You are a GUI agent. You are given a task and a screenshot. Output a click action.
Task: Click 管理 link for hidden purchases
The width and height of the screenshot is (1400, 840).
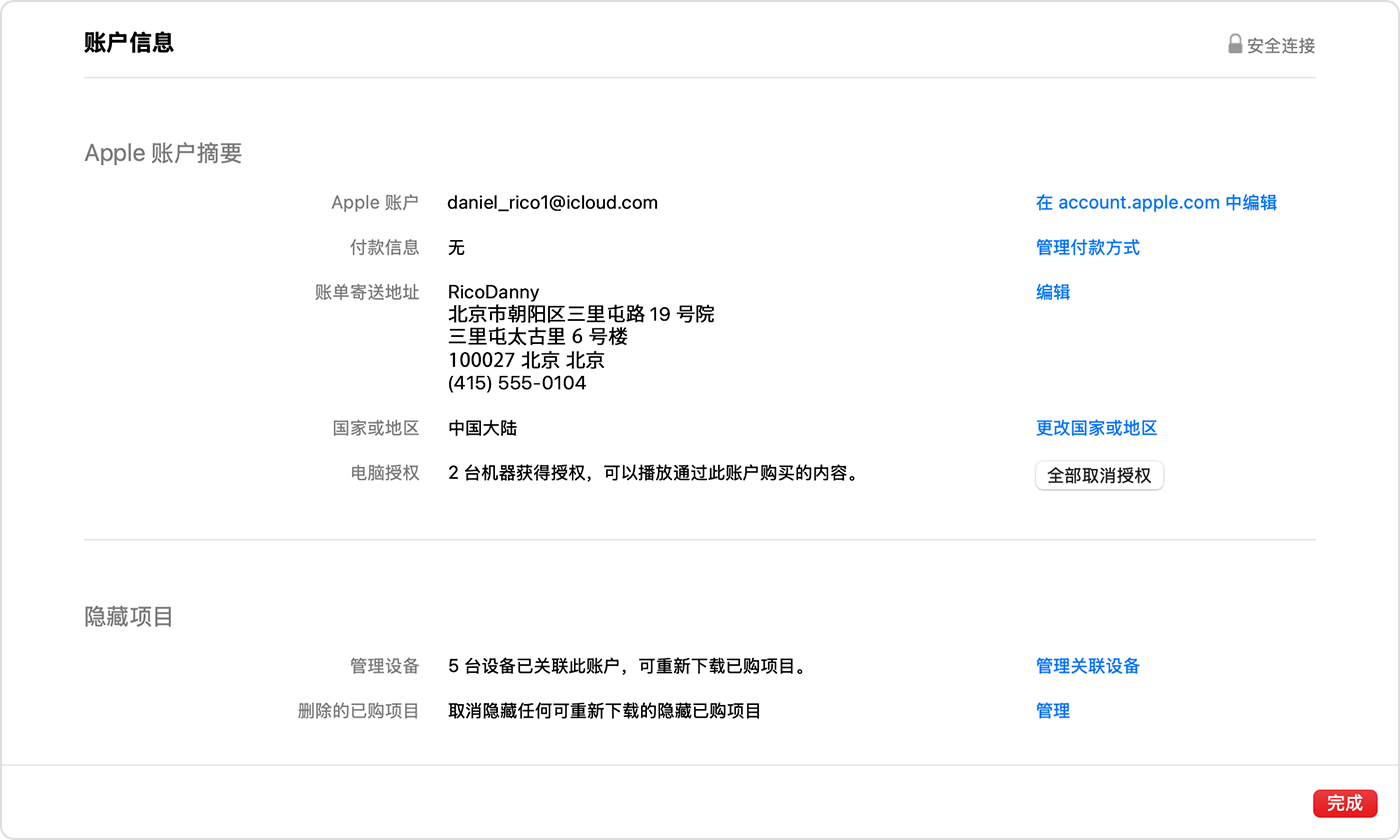coord(1053,711)
